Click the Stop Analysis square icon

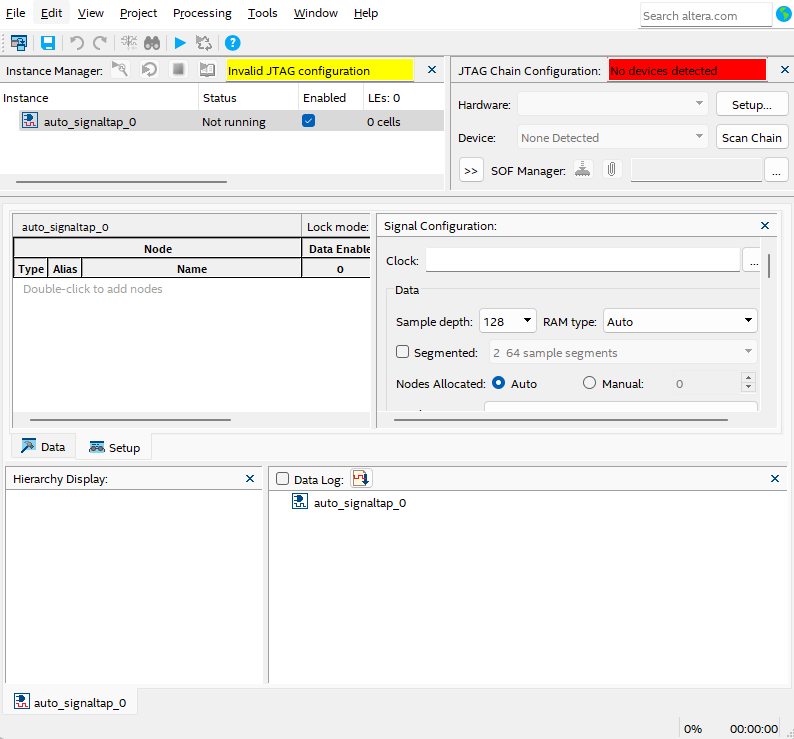click(x=178, y=69)
